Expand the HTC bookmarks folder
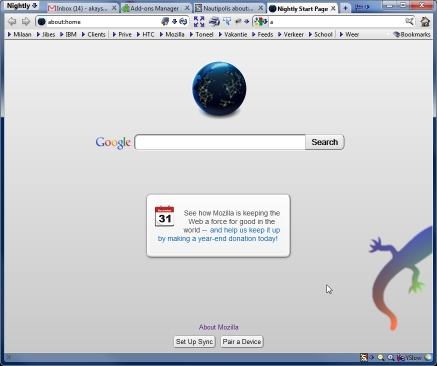Screen dimensions: 437x366 point(146,34)
